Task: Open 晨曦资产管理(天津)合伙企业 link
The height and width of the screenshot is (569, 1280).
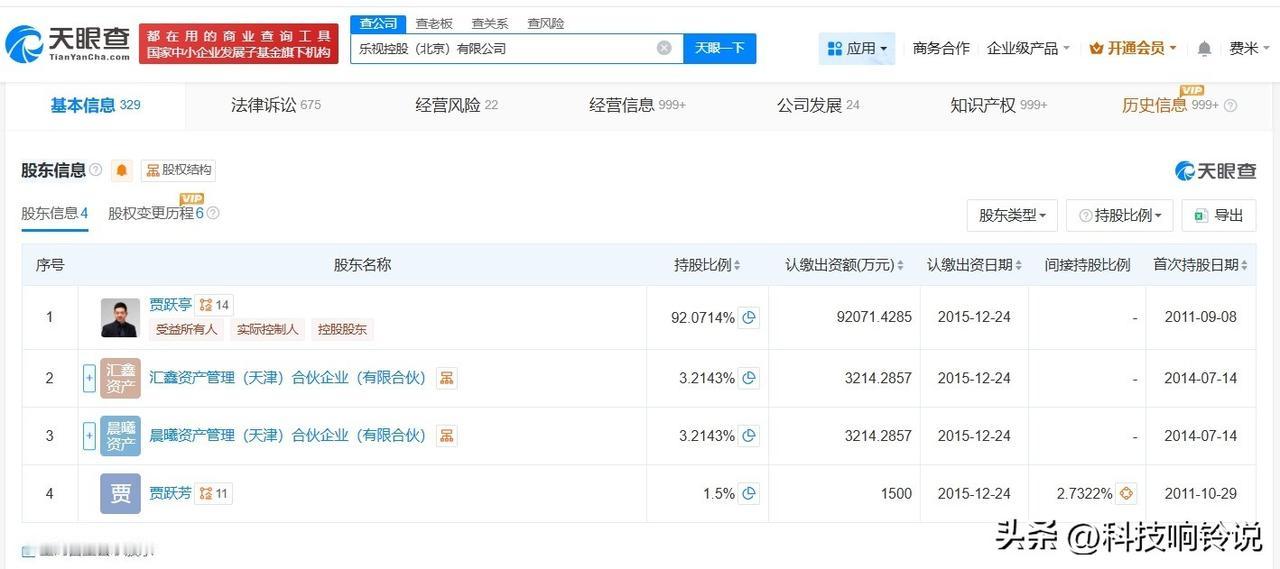Action: coord(288,436)
